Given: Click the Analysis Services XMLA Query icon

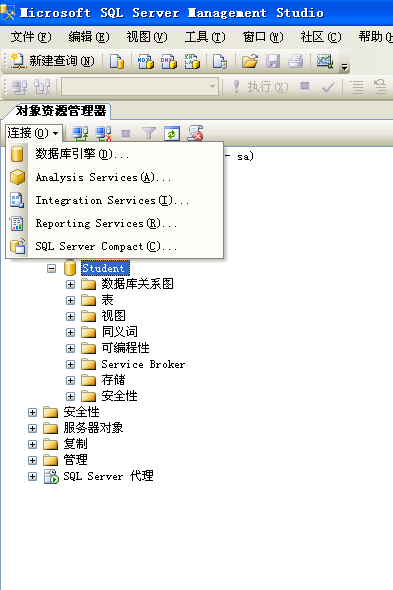Looking at the screenshot, I should click(192, 61).
